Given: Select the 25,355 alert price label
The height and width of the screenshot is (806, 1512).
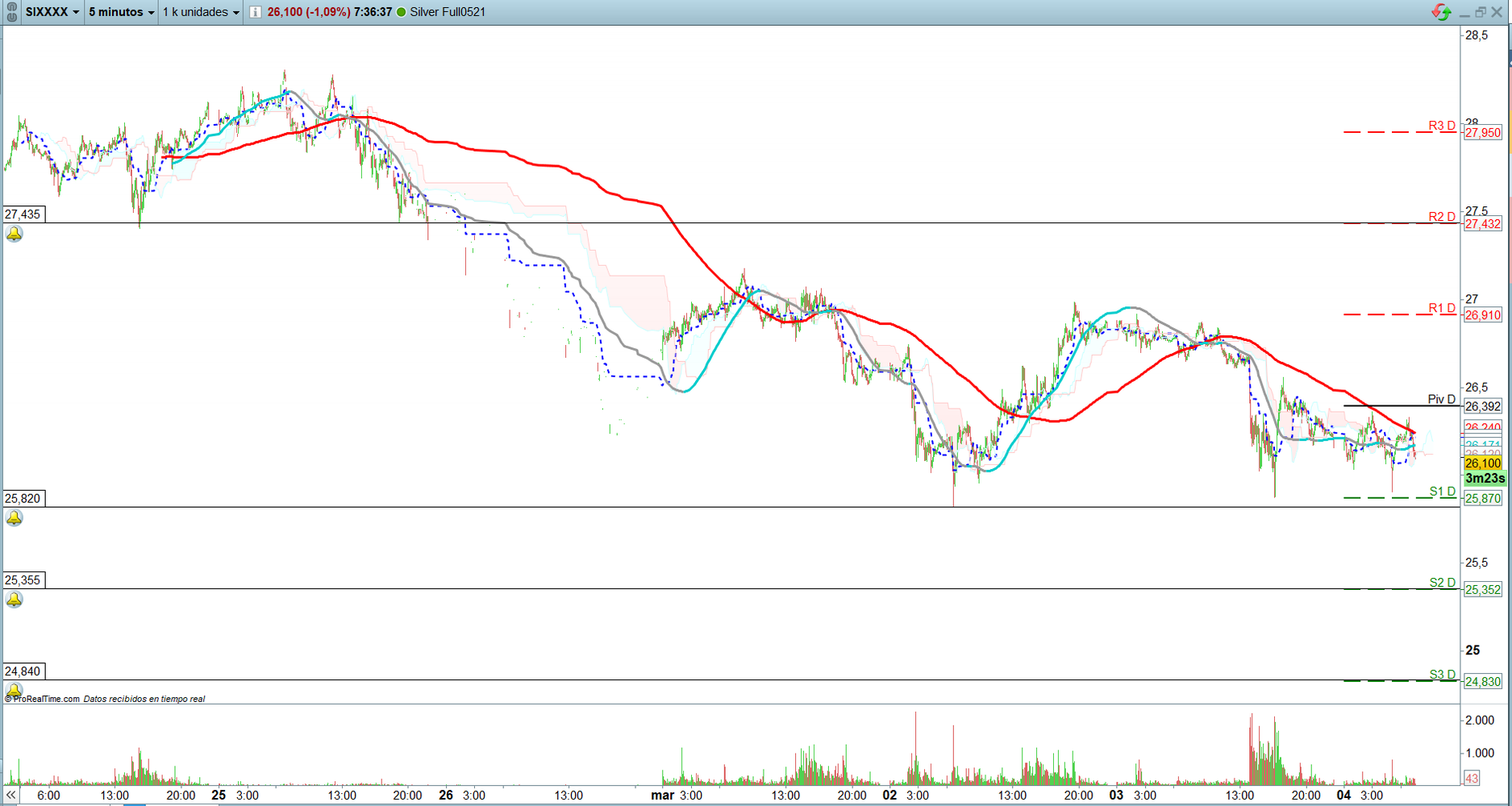Looking at the screenshot, I should pyautogui.click(x=23, y=580).
